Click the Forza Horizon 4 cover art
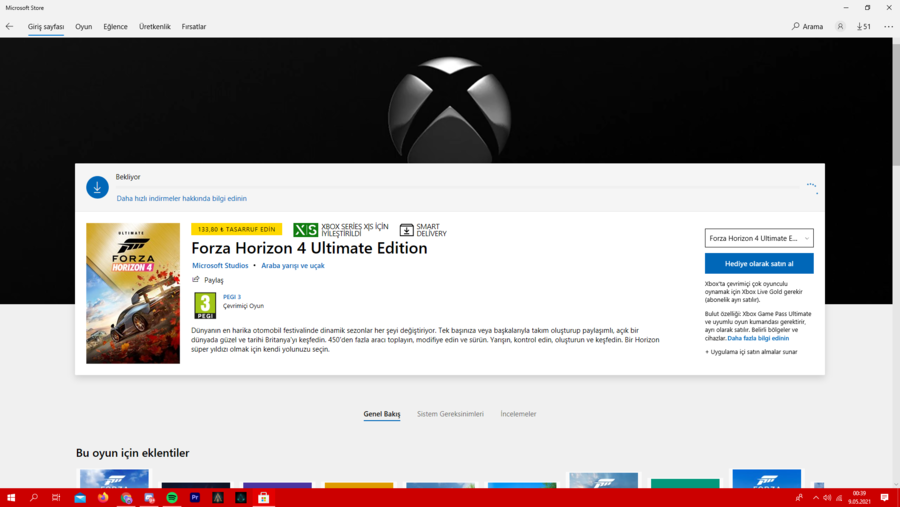Viewport: 900px width, 507px height. [x=133, y=293]
